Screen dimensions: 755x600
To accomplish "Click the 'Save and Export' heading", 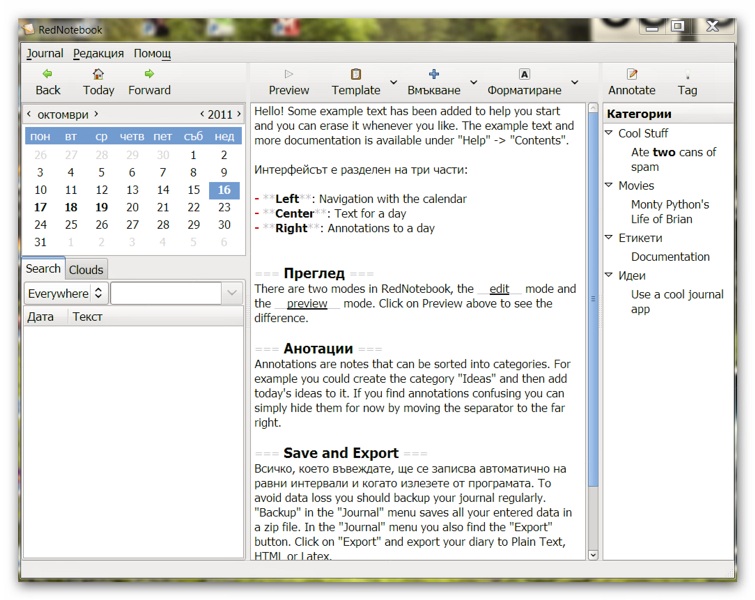I will click(x=341, y=453).
